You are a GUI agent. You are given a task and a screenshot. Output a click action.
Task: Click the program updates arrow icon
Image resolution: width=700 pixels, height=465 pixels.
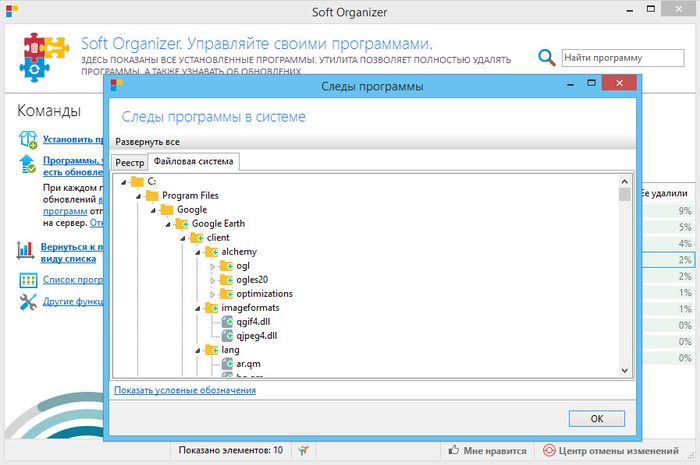[x=27, y=164]
